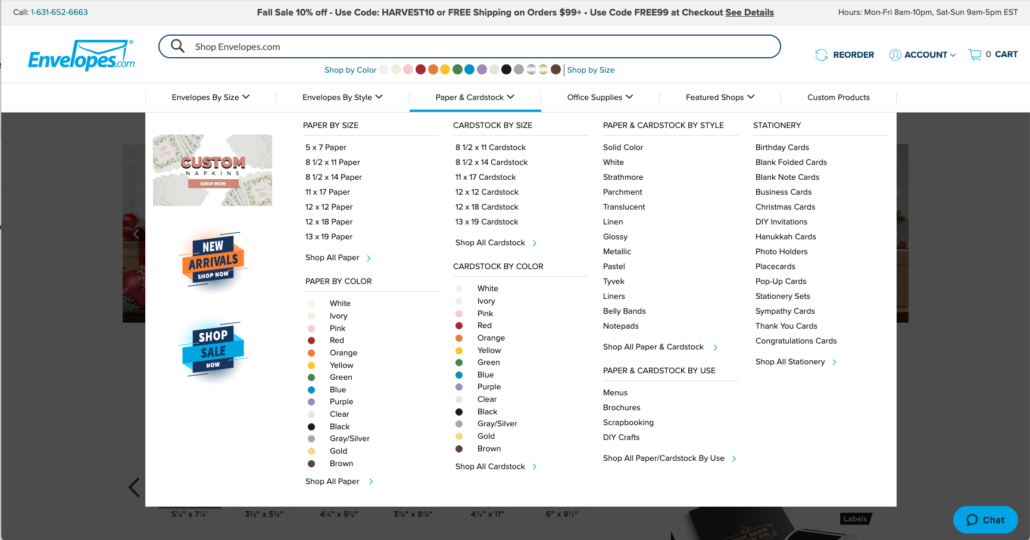This screenshot has width=1030, height=540.
Task: Pick the purple swatch in header Shop by Color
Action: tap(481, 70)
